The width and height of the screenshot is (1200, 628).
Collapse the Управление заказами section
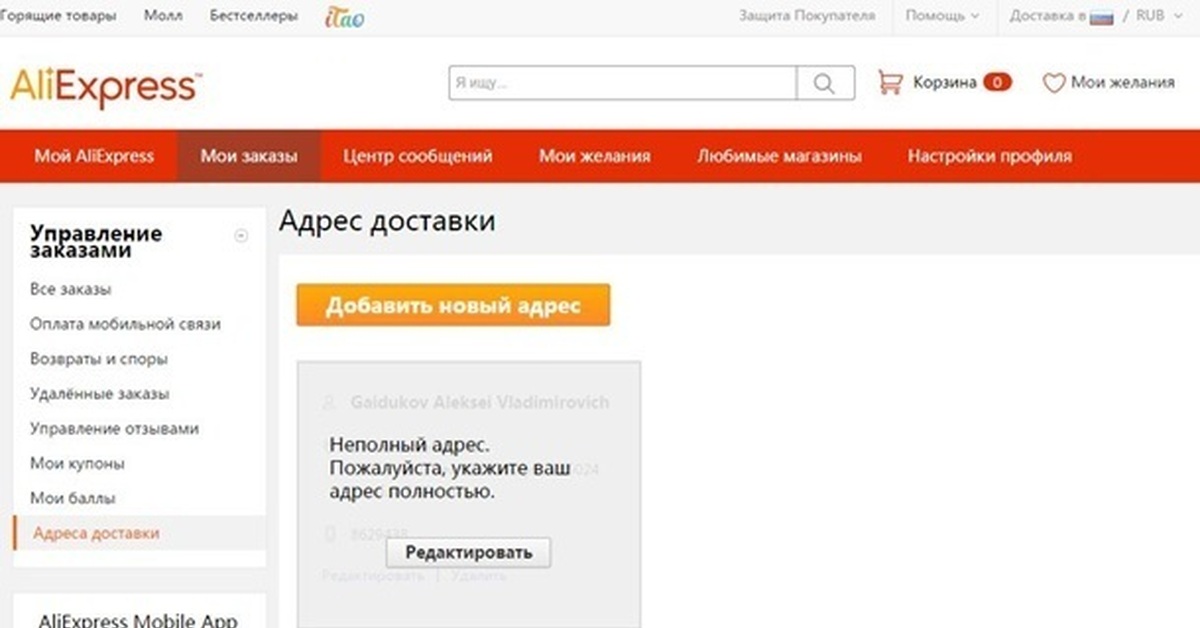240,236
